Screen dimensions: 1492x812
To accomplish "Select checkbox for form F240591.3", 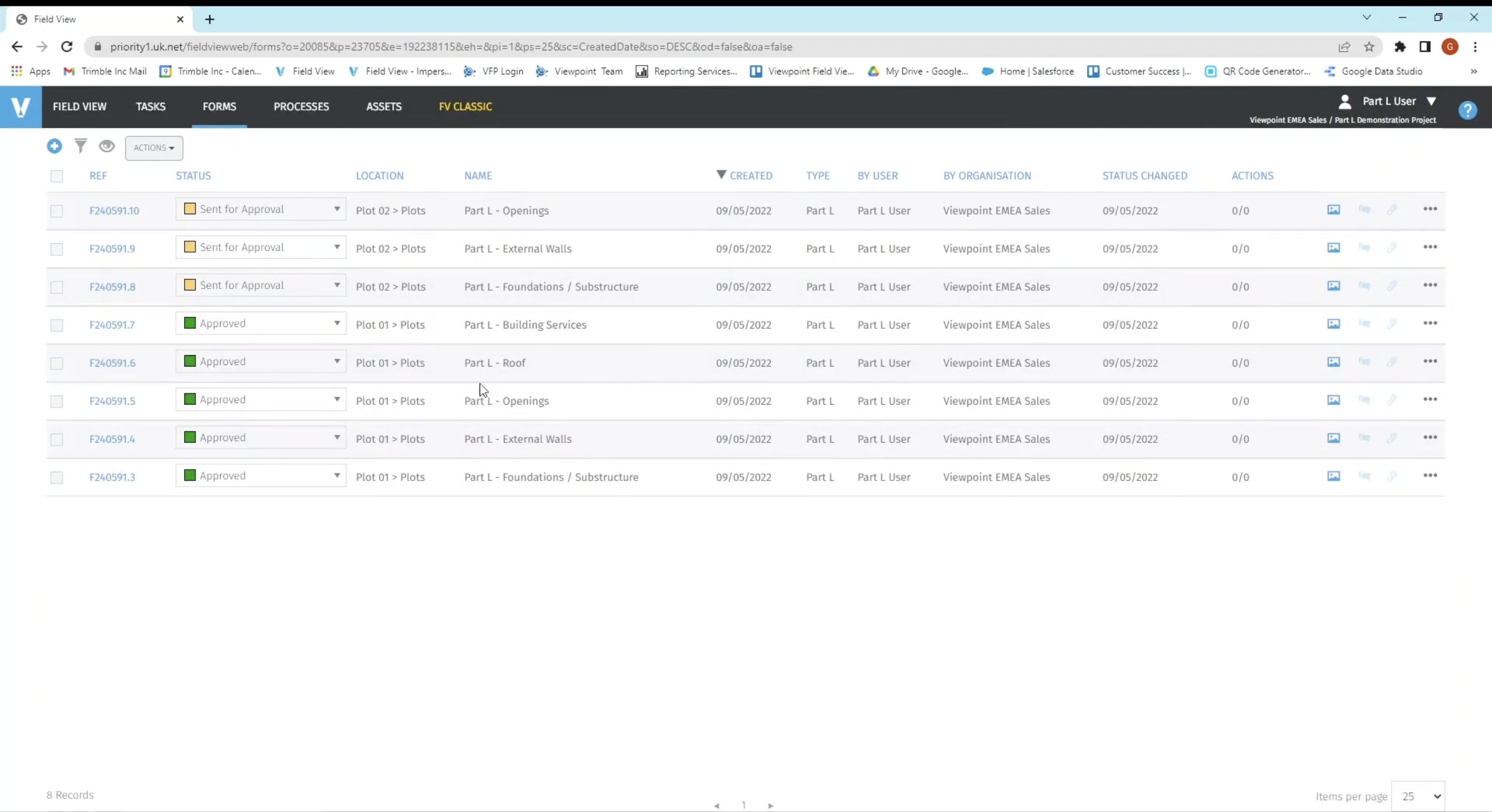I will pyautogui.click(x=57, y=478).
